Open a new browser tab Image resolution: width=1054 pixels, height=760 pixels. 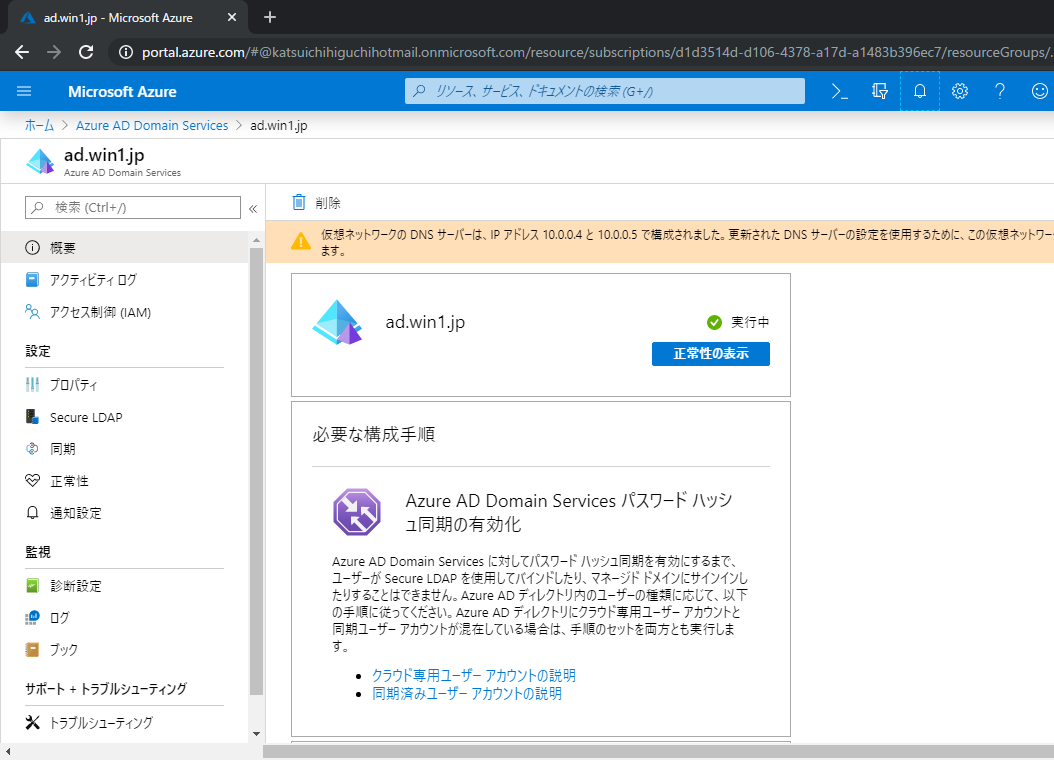270,17
